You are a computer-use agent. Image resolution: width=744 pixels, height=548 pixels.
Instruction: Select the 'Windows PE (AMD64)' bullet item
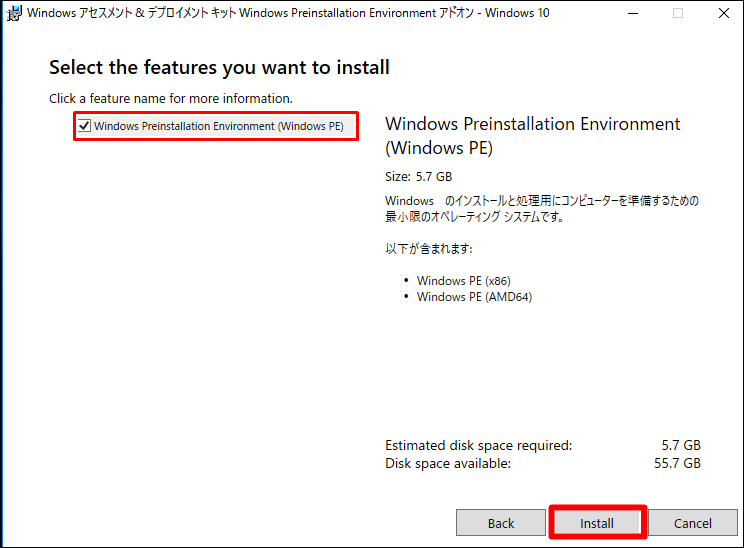(474, 297)
